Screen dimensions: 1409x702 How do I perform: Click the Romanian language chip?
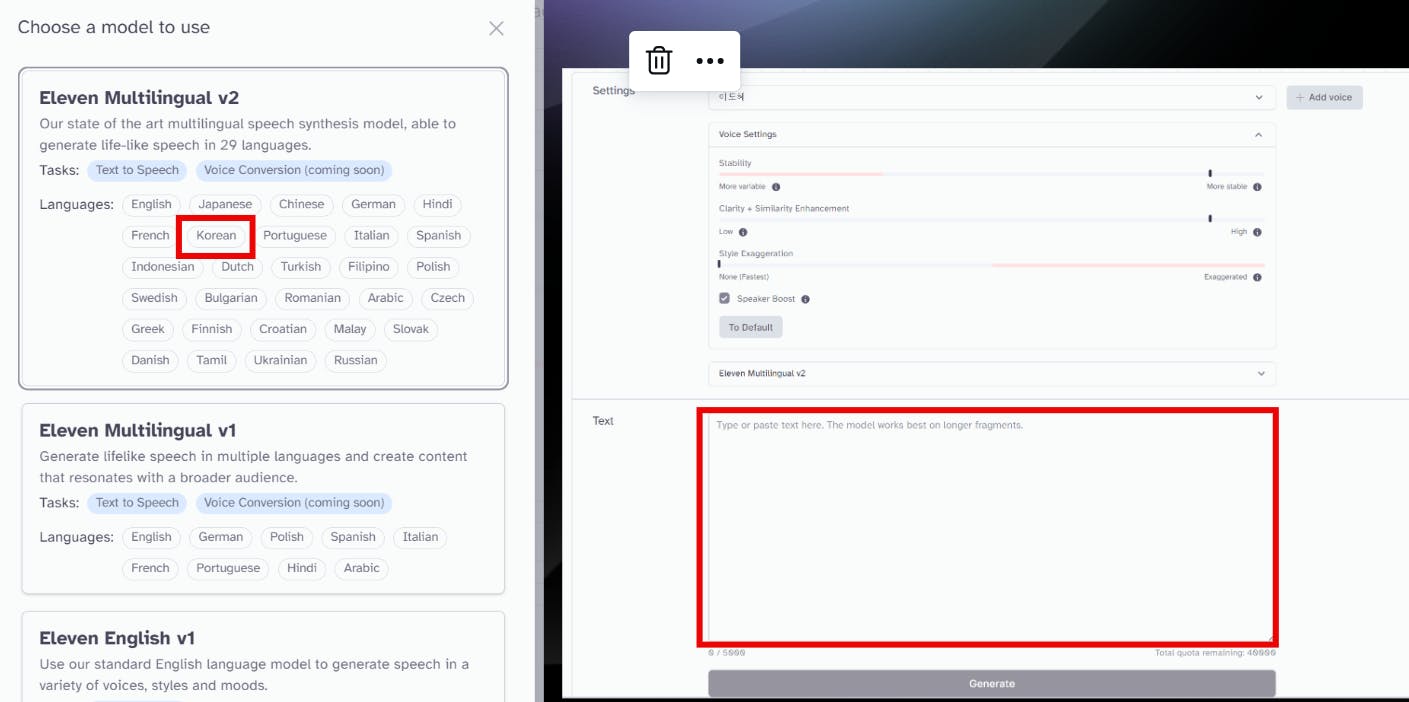312,298
